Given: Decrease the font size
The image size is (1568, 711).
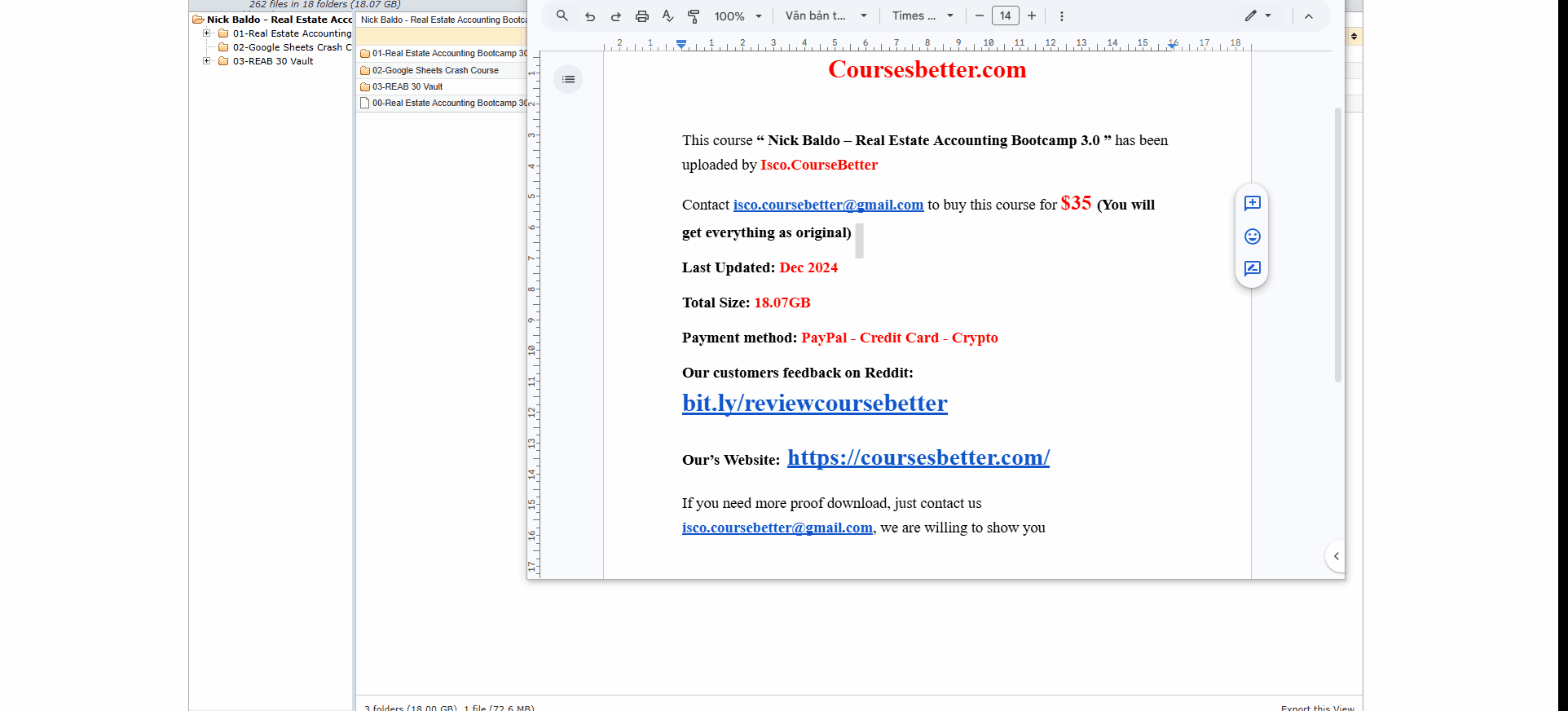Looking at the screenshot, I should [x=980, y=15].
